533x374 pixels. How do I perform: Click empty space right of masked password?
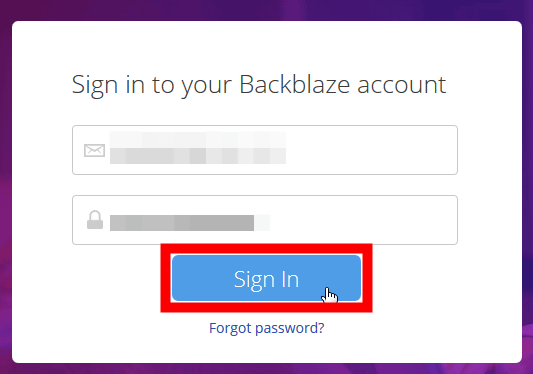tap(364, 220)
